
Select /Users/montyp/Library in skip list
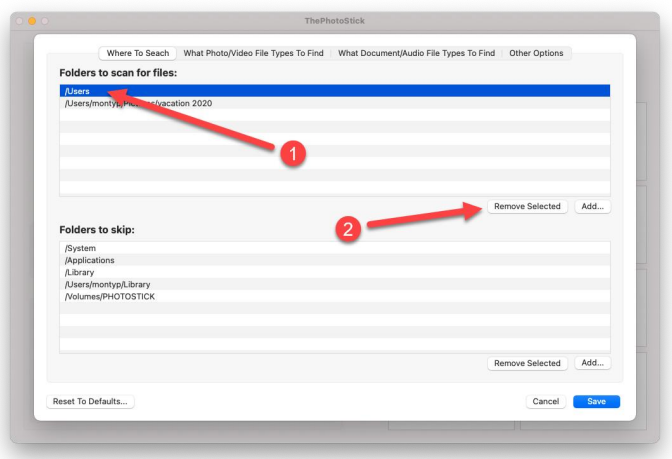pos(335,284)
